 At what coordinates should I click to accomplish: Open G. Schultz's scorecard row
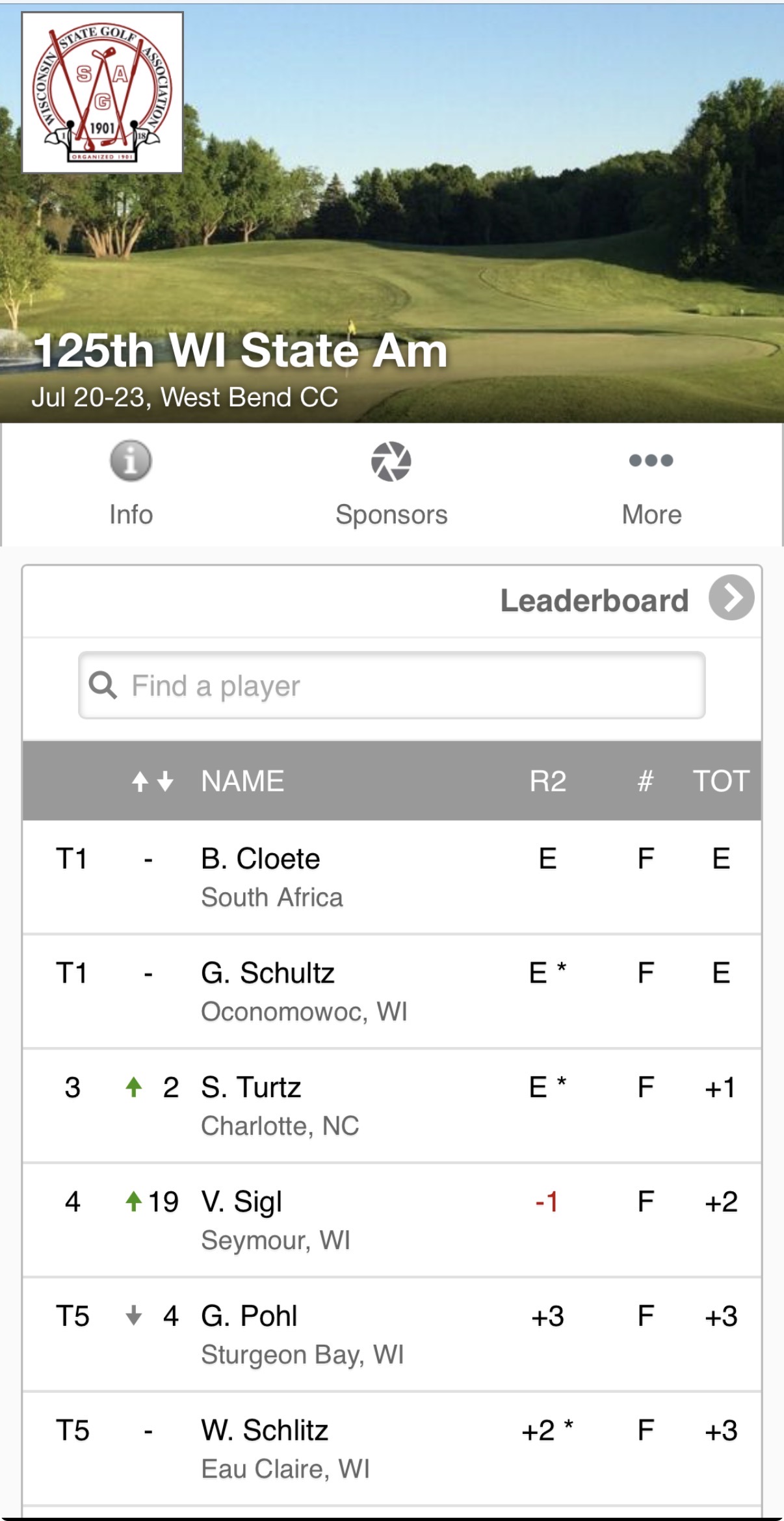(392, 992)
